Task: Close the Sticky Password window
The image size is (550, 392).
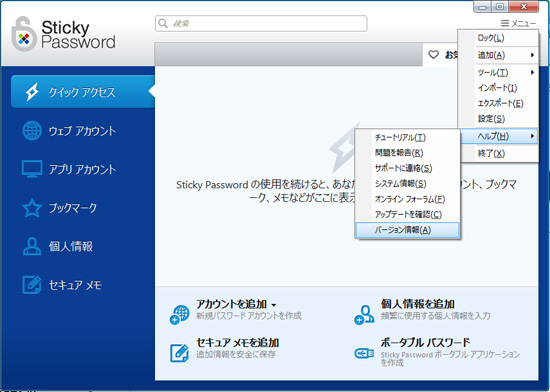Action: click(524, 7)
